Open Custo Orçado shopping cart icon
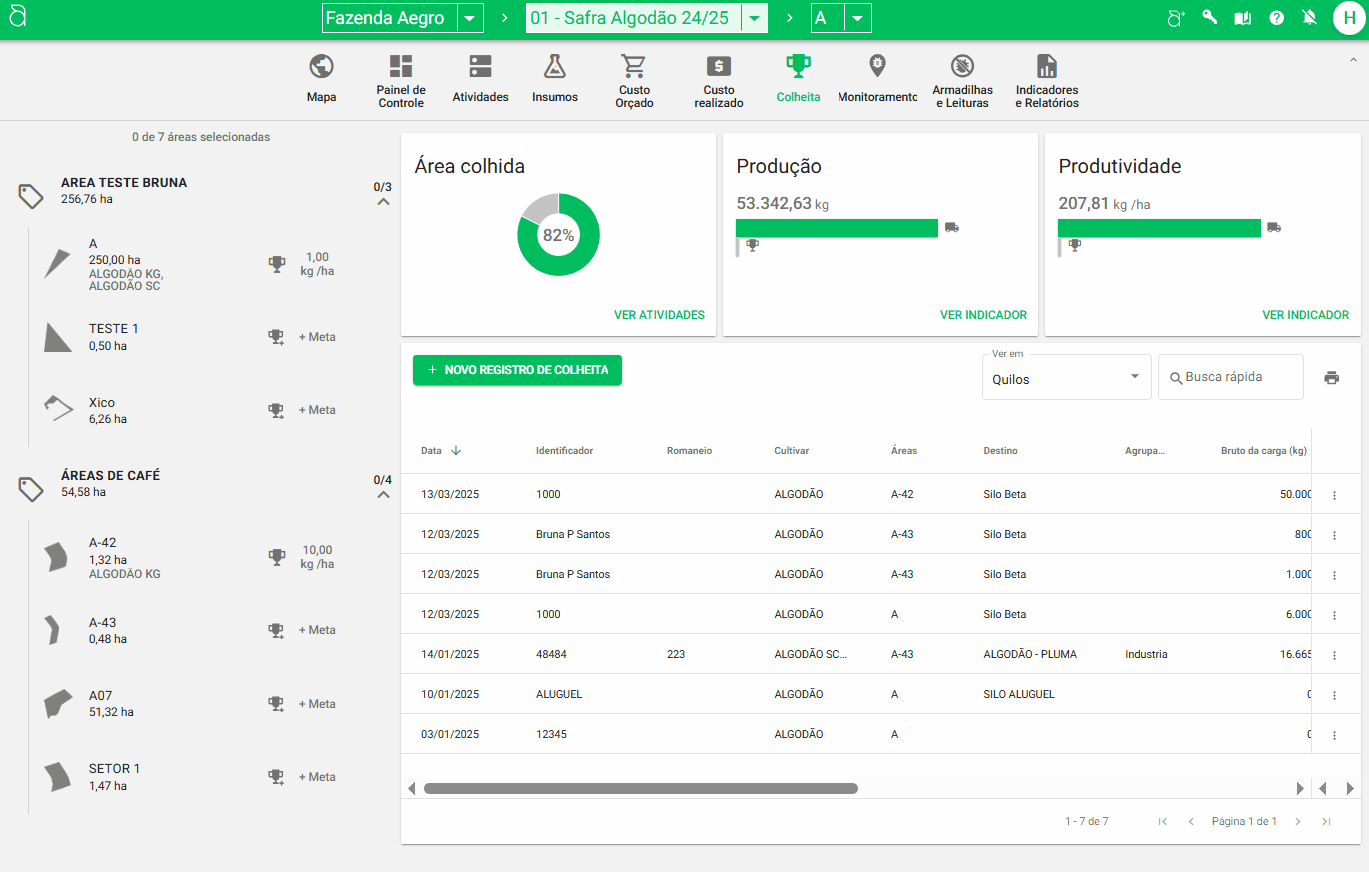 click(633, 67)
